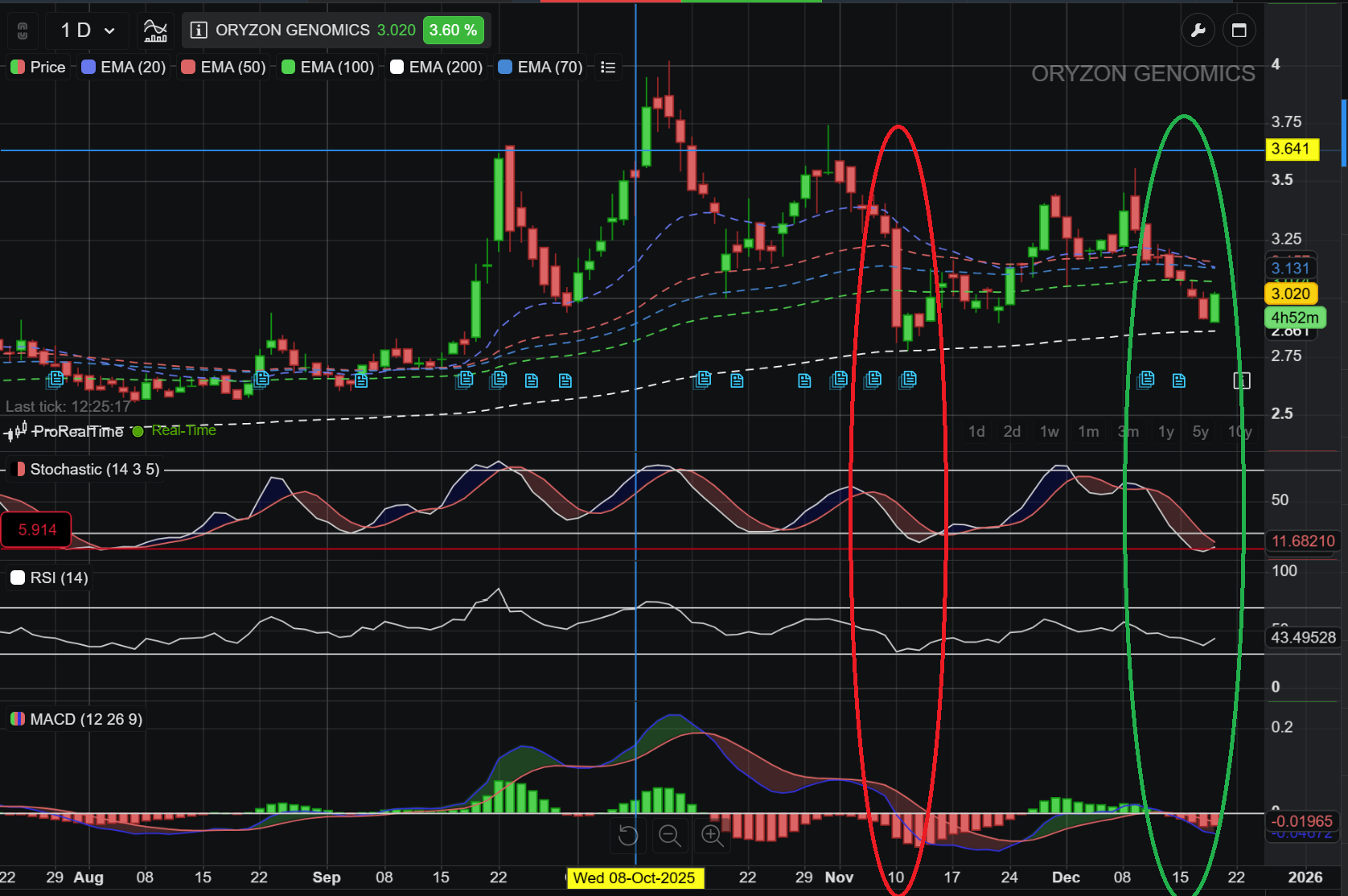Click the MACD multicolor icon
This screenshot has height=896, width=1348.
click(18, 719)
